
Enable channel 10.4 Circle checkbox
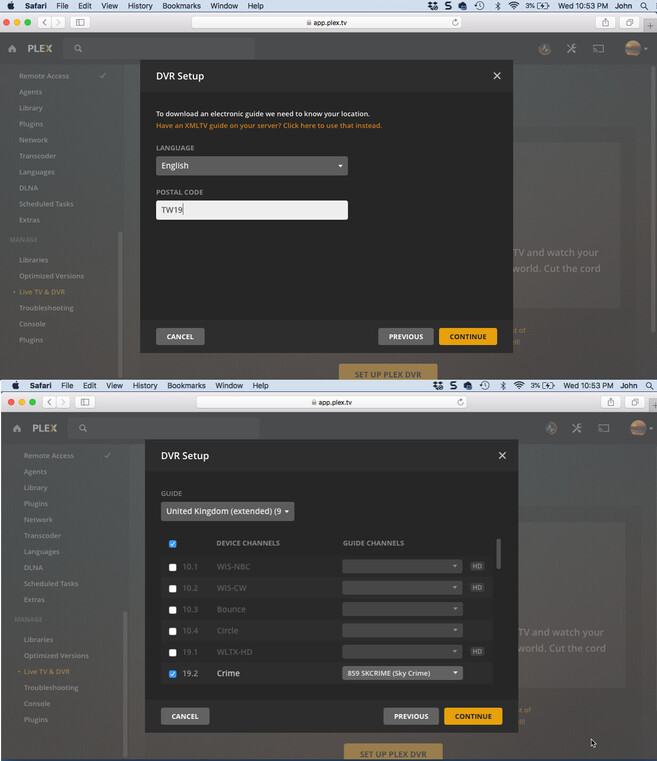point(172,631)
